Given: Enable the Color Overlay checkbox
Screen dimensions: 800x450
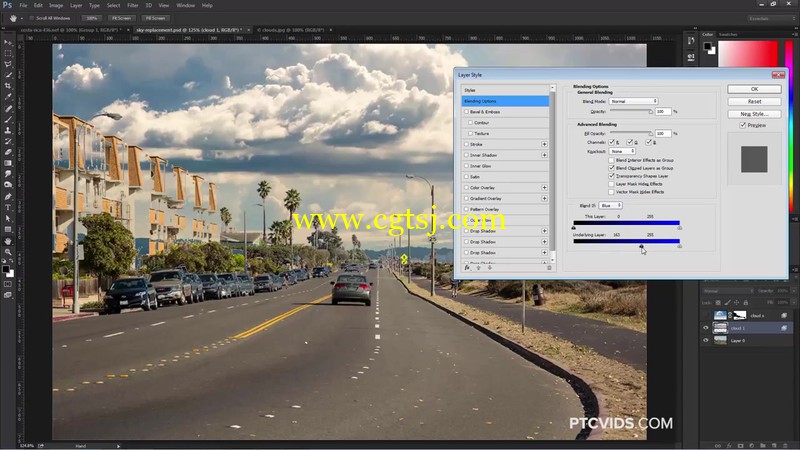Looking at the screenshot, I should tap(466, 188).
